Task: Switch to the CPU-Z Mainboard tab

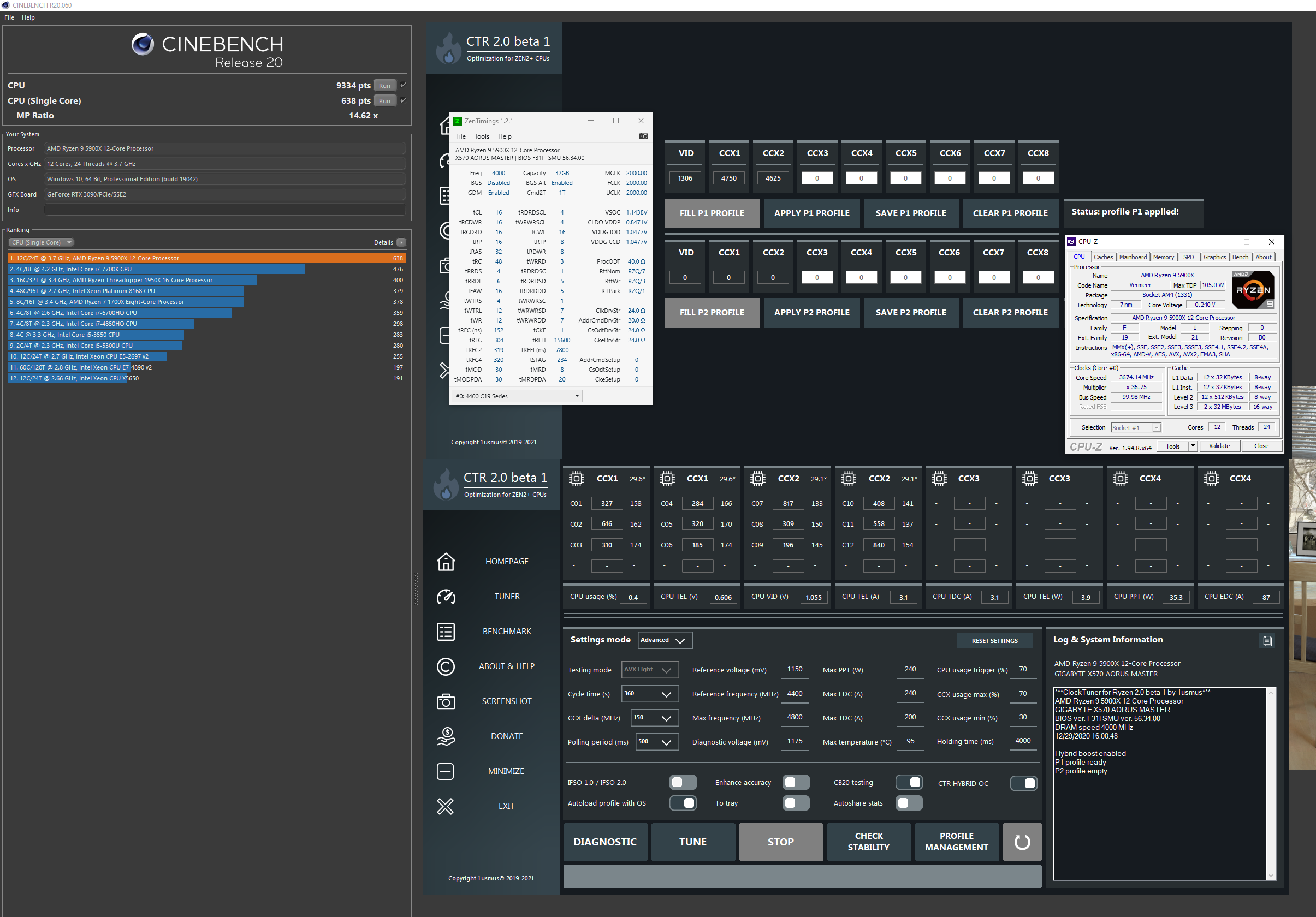Action: pos(1133,257)
